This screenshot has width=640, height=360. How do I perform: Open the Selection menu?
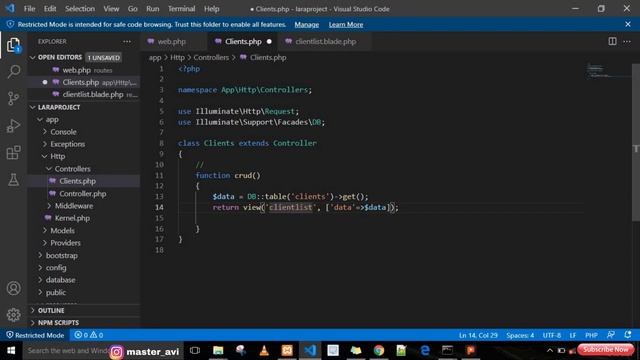tap(80, 9)
